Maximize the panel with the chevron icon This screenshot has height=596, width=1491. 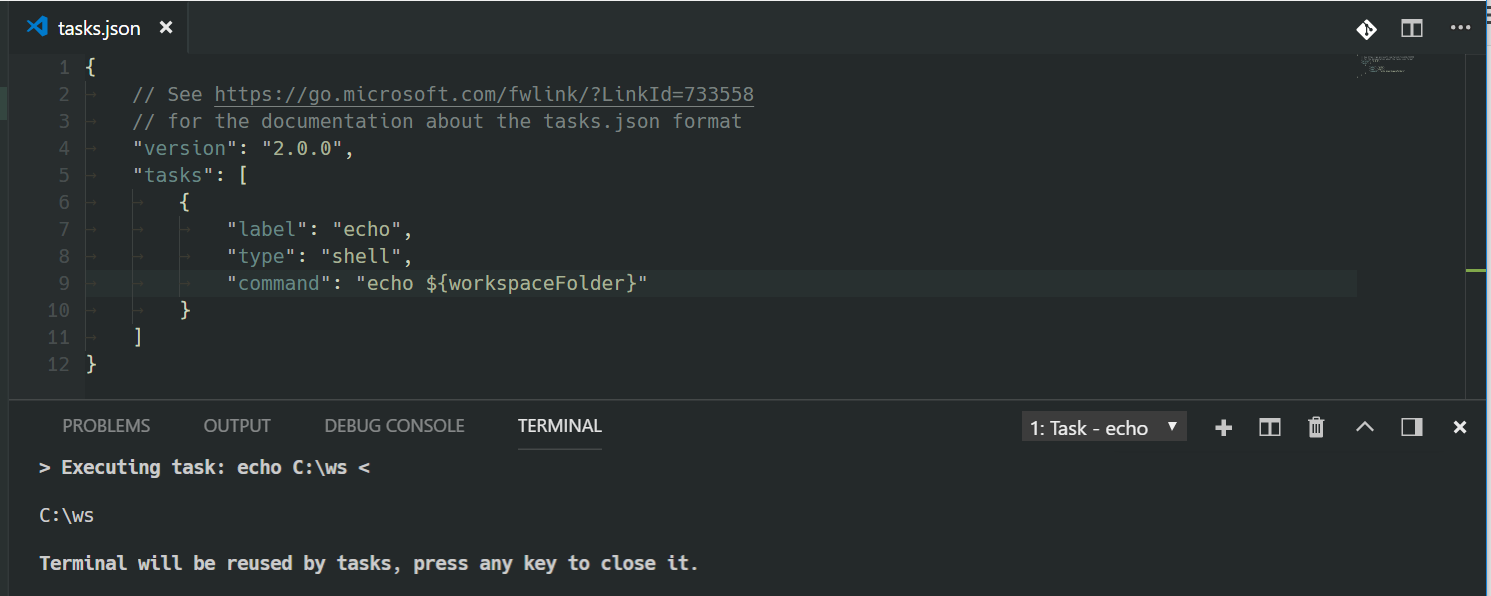coord(1364,427)
